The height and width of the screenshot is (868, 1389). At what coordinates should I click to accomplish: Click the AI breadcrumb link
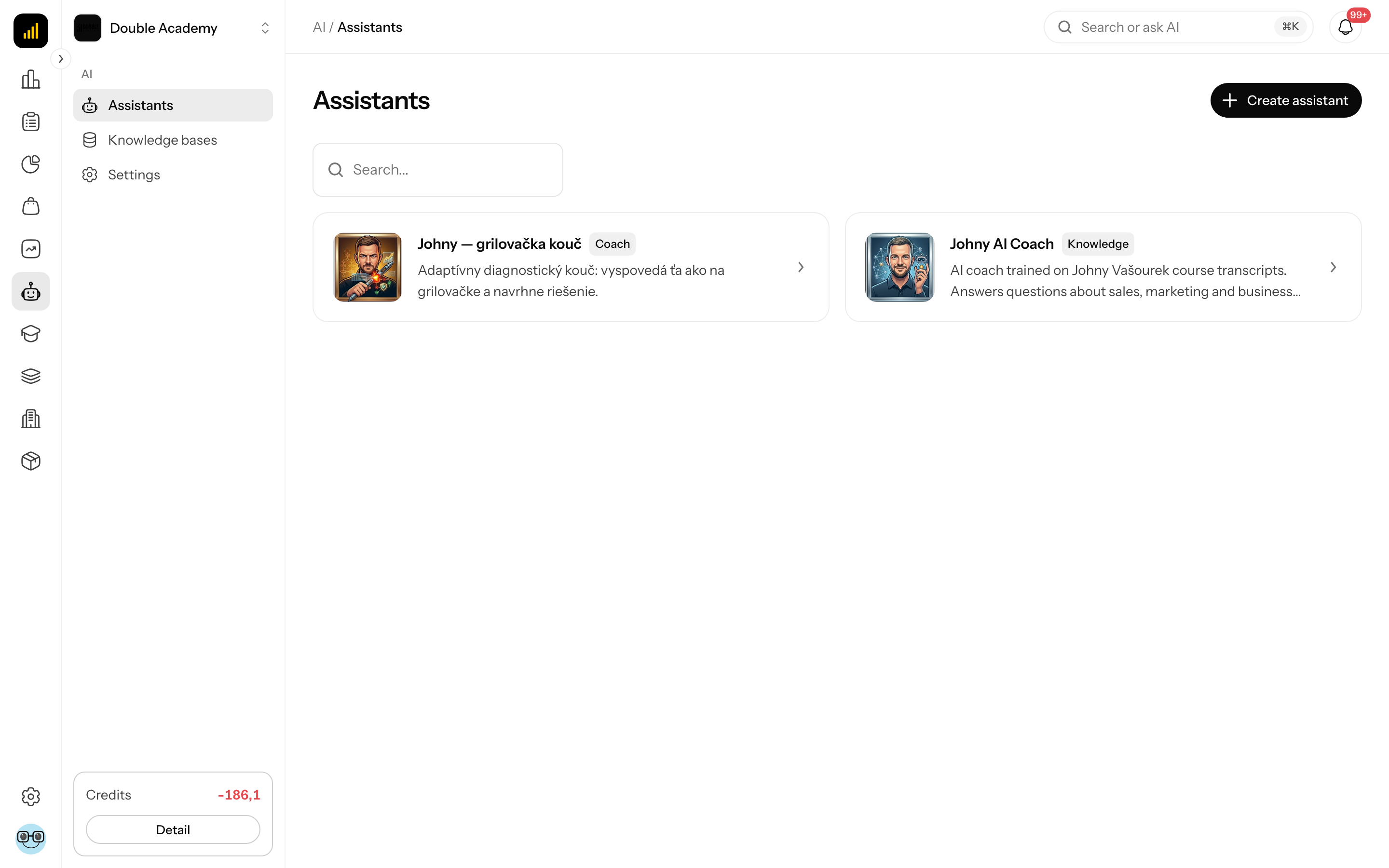(x=319, y=27)
